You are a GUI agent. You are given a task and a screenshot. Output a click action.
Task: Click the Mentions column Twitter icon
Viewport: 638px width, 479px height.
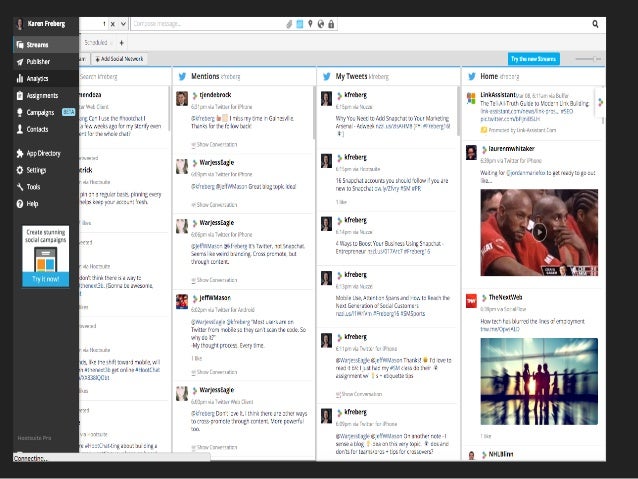tap(182, 77)
